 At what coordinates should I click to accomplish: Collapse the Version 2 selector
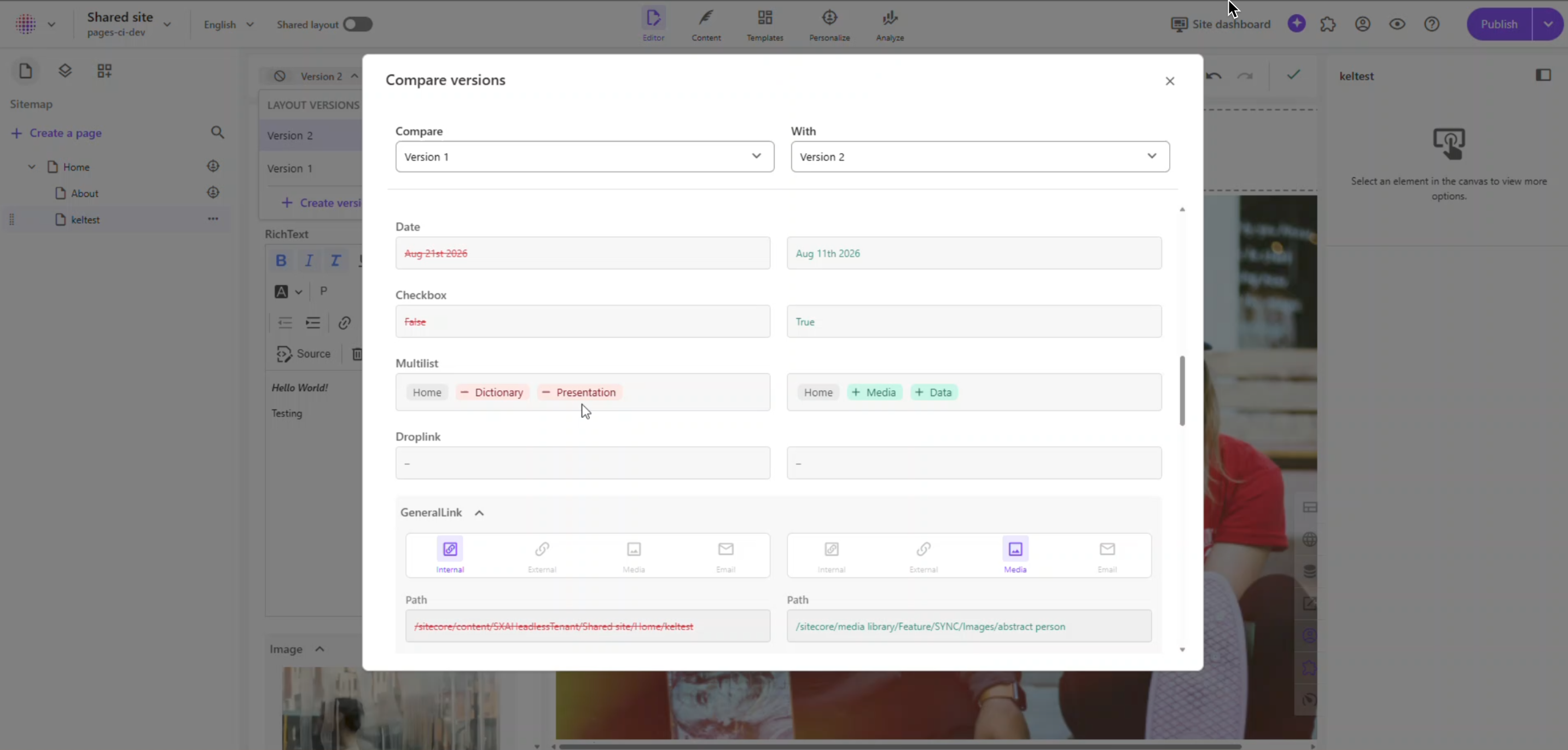(355, 76)
